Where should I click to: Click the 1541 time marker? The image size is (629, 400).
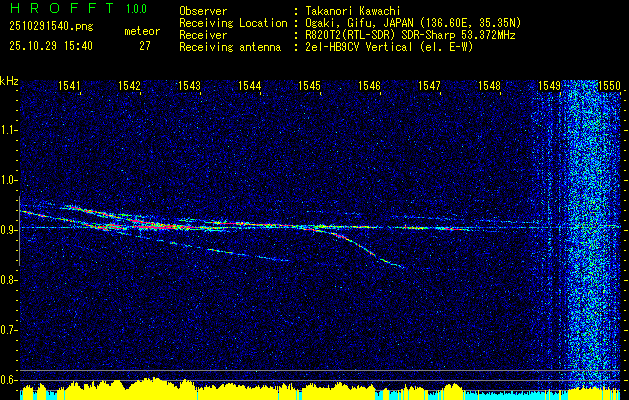pos(69,85)
